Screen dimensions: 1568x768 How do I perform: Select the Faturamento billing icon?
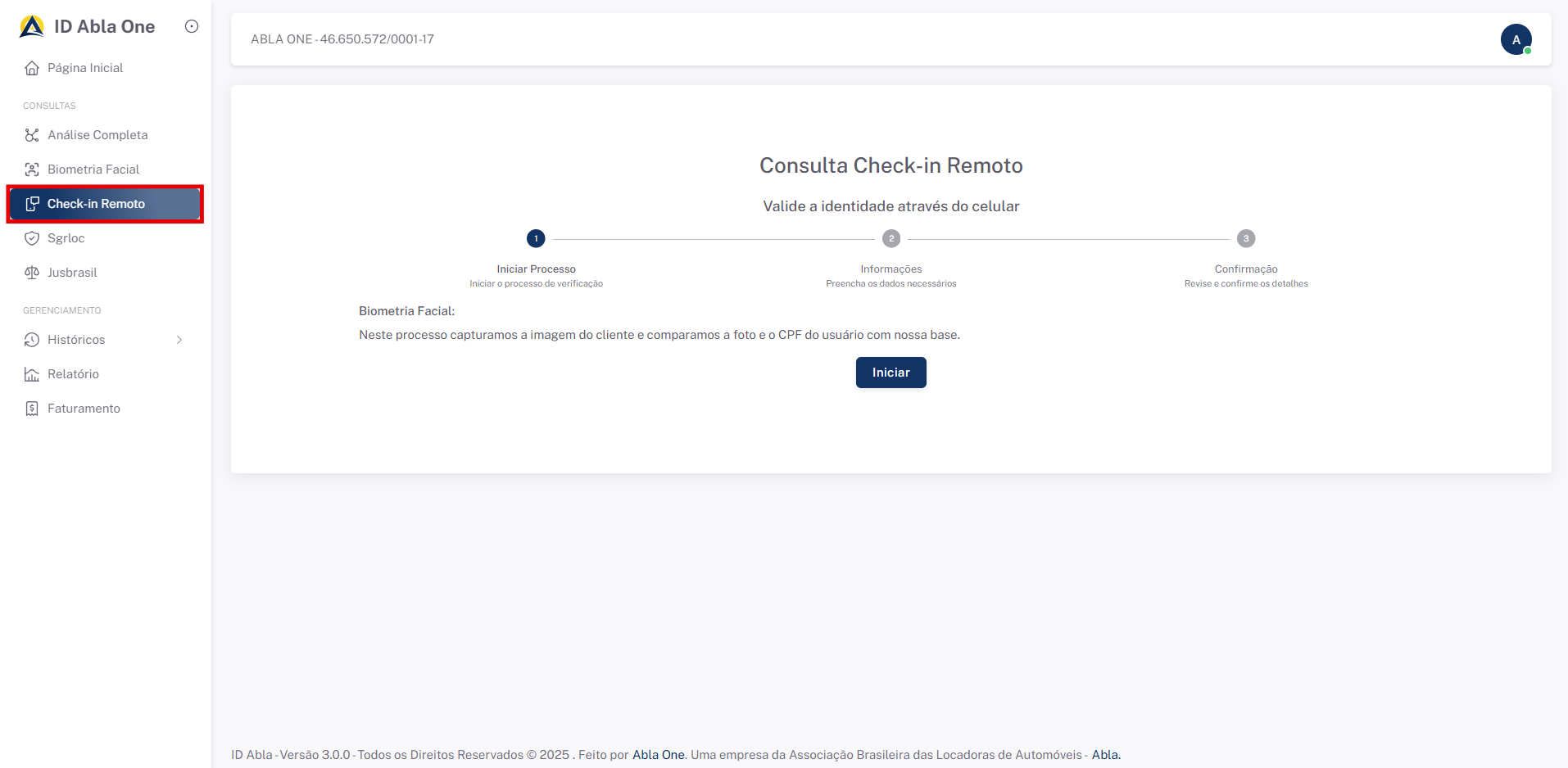pyautogui.click(x=31, y=408)
